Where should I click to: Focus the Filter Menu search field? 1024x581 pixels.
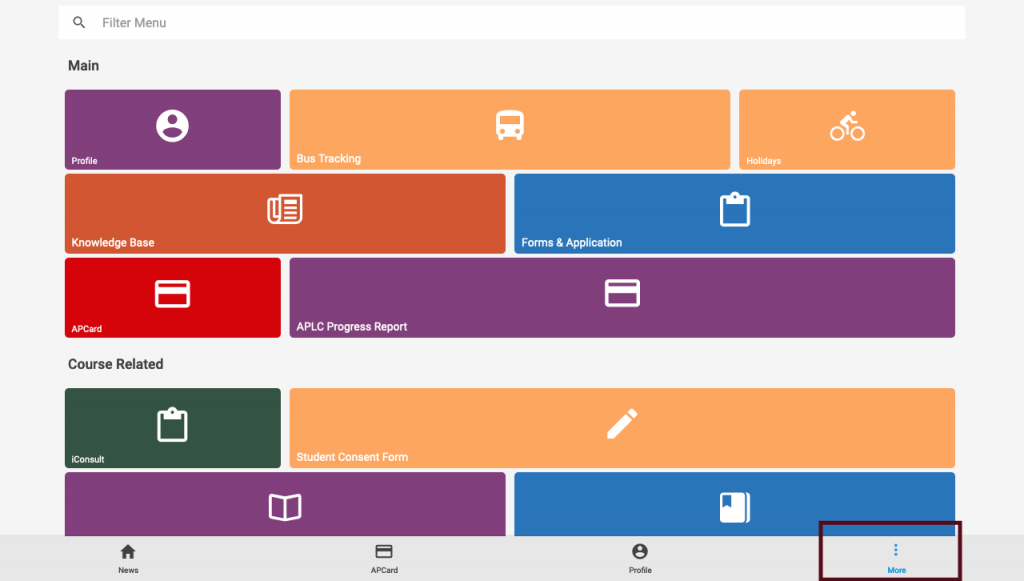tap(500, 23)
